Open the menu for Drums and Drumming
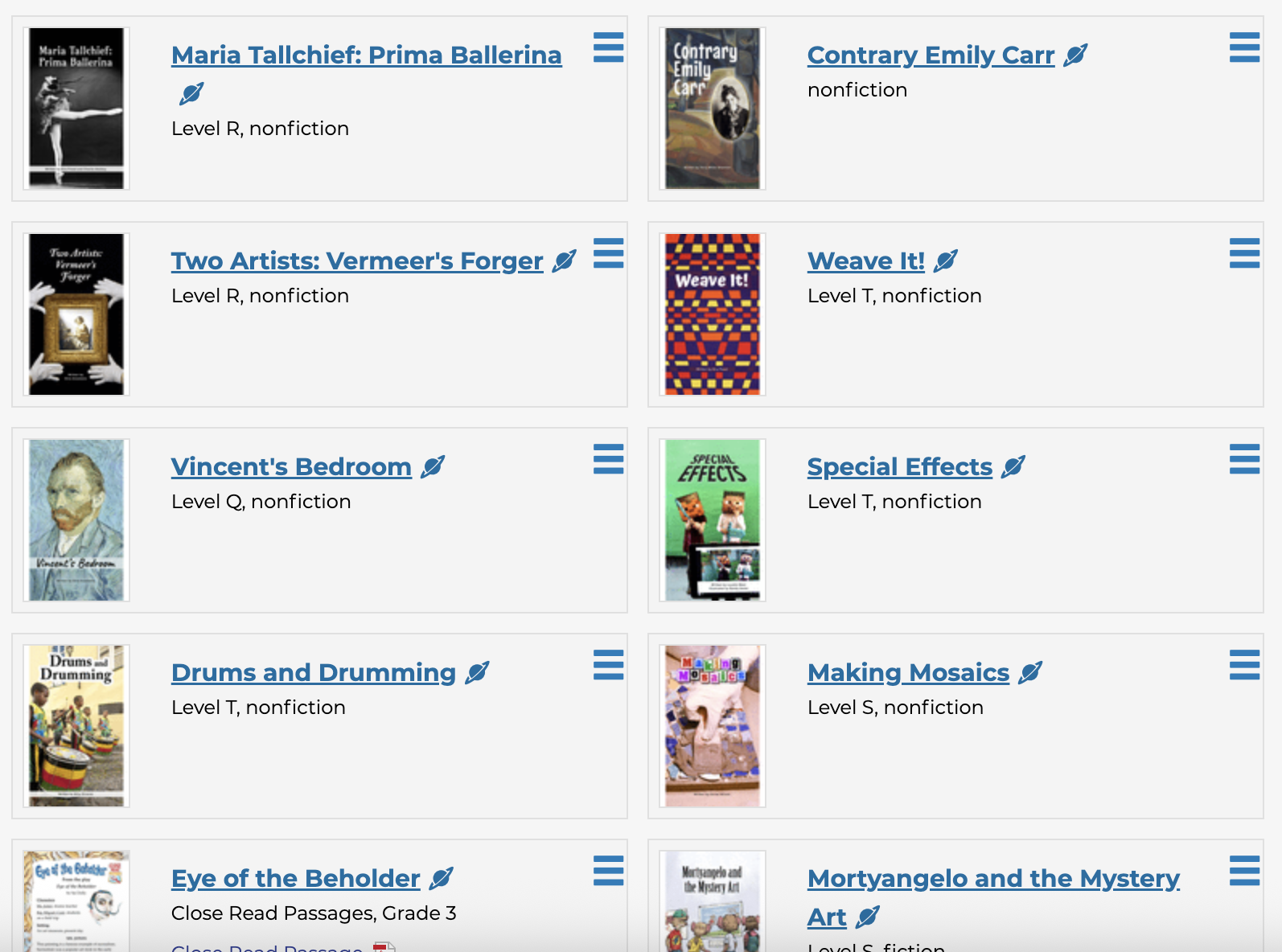 pyautogui.click(x=608, y=665)
